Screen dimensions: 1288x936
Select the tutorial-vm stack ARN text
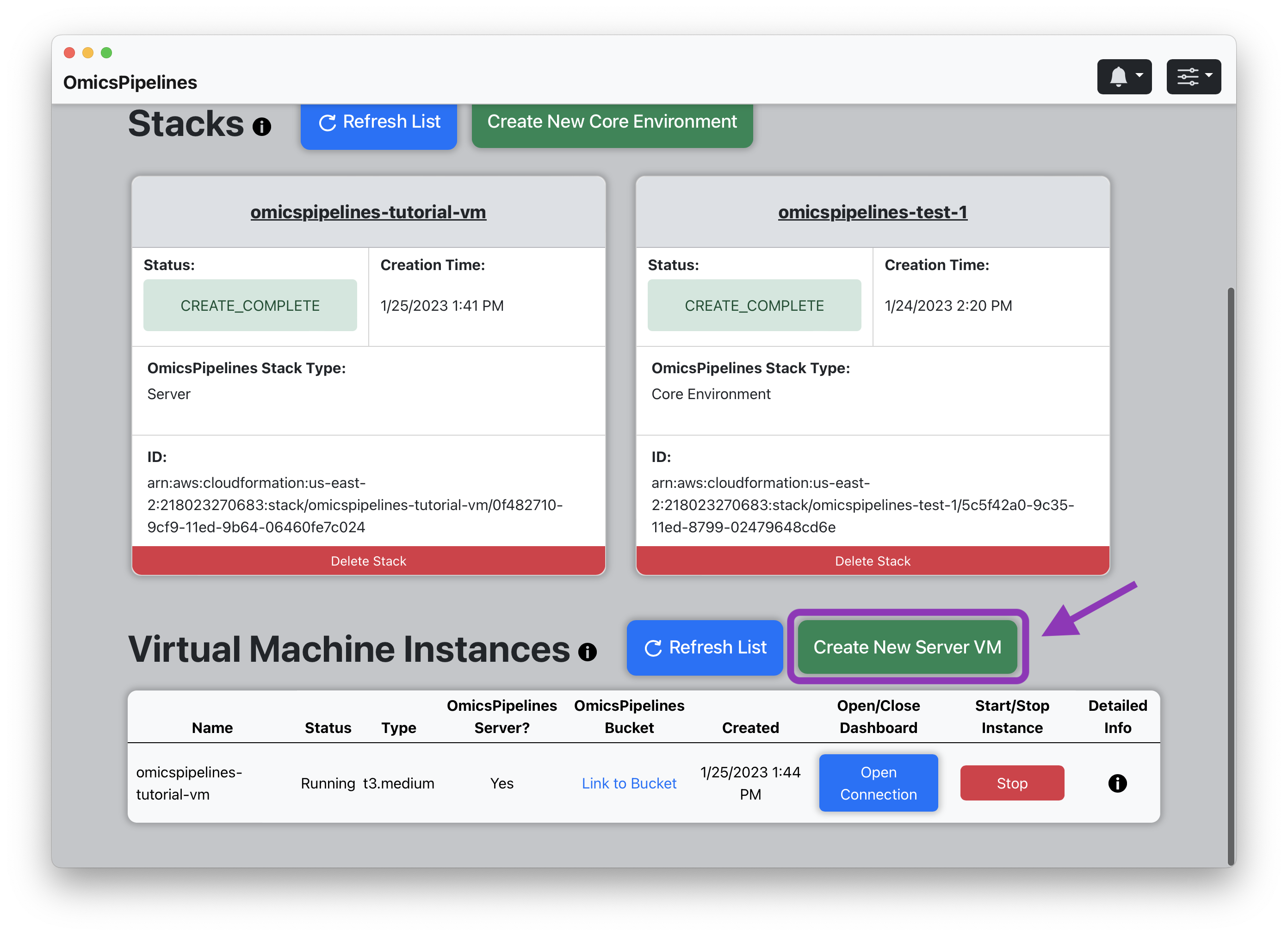pos(355,505)
